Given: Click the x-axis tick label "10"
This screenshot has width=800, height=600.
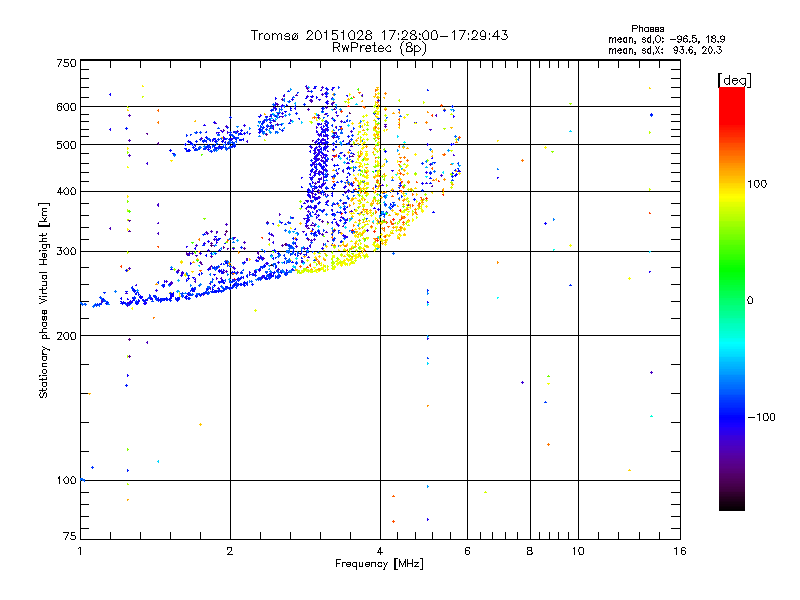Looking at the screenshot, I should coord(578,551).
